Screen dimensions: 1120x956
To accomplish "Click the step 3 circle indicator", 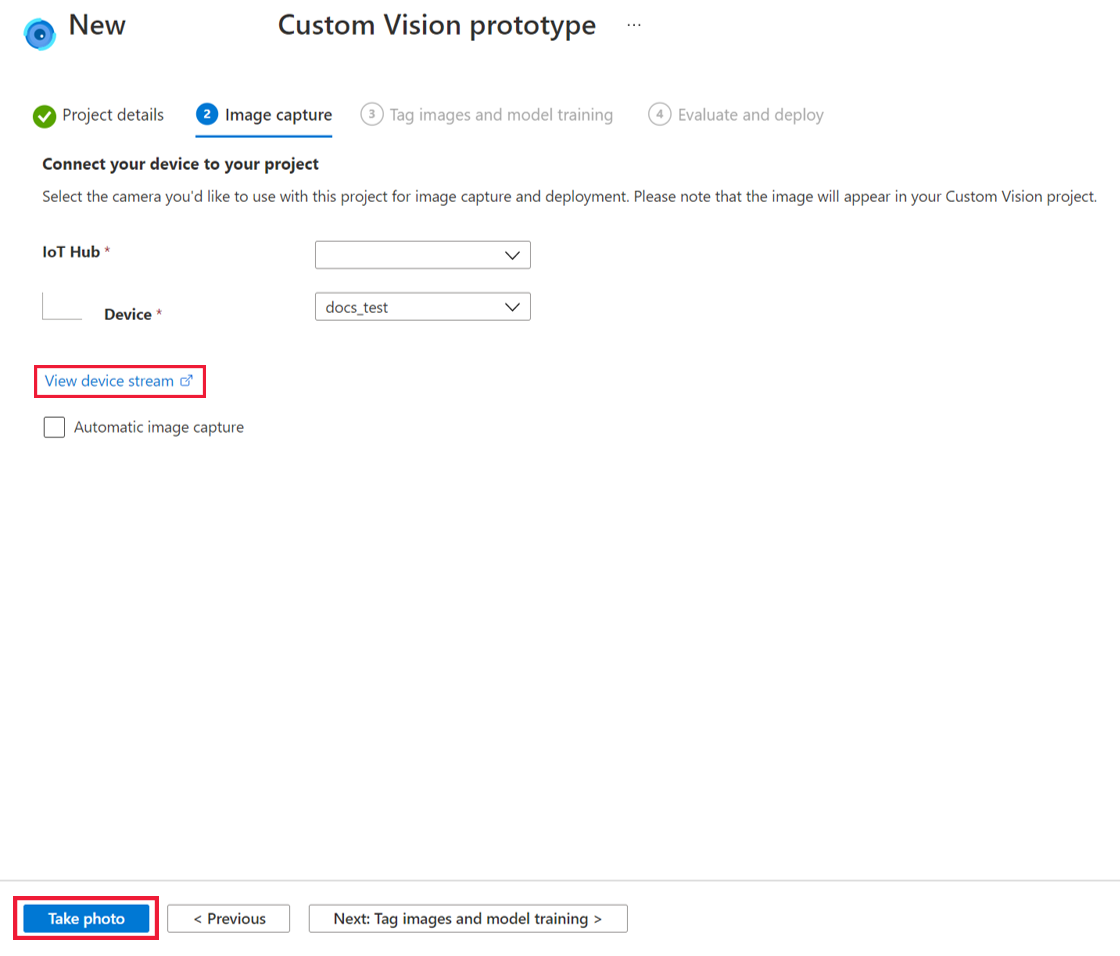I will 371,115.
